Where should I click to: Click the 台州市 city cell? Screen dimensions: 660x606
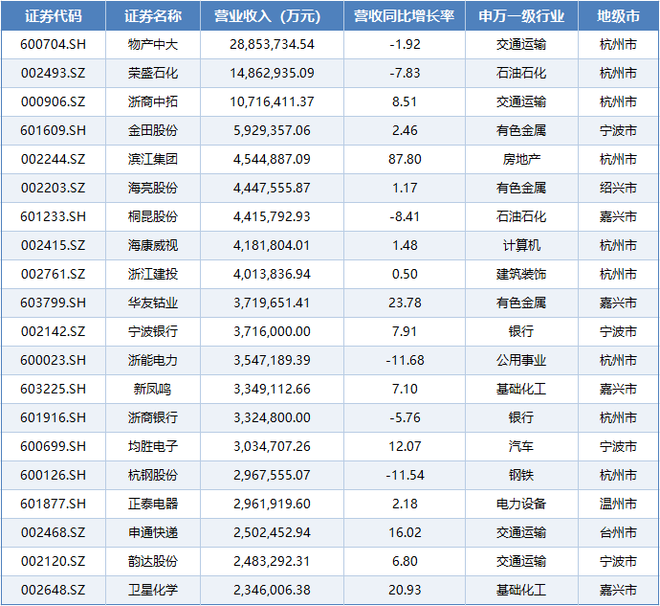pos(617,532)
